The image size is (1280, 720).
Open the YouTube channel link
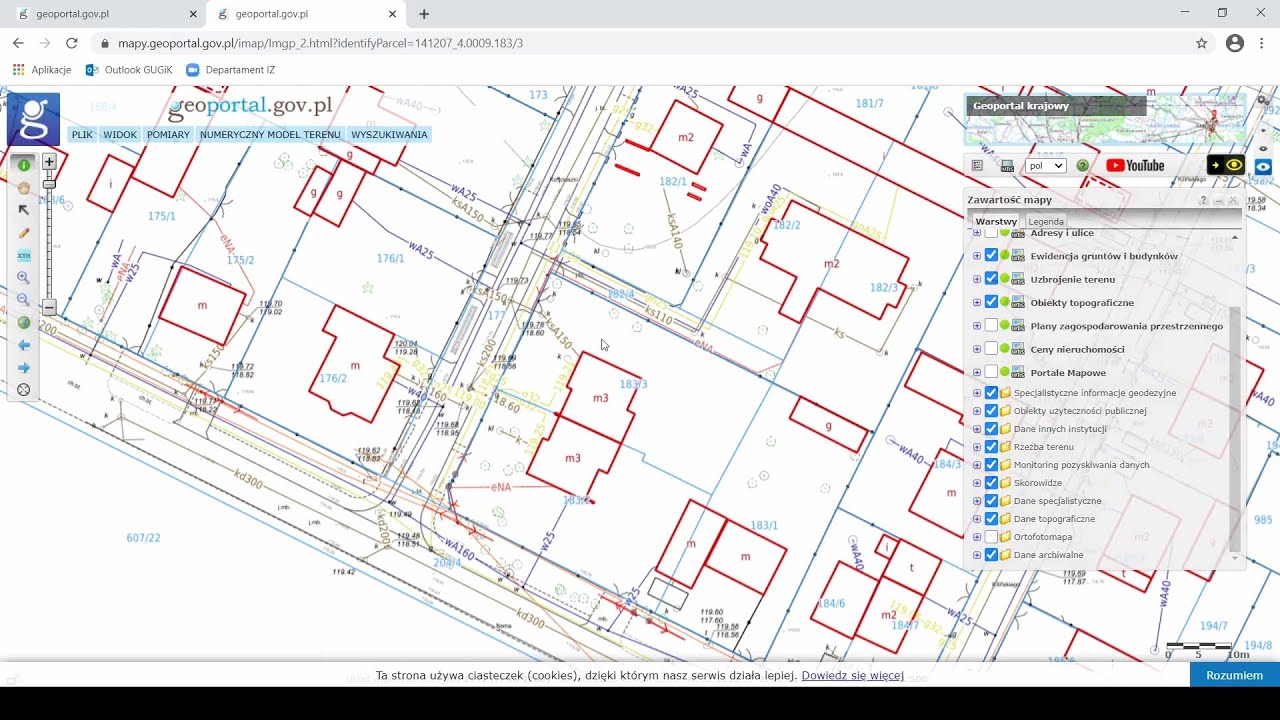pyautogui.click(x=1135, y=166)
